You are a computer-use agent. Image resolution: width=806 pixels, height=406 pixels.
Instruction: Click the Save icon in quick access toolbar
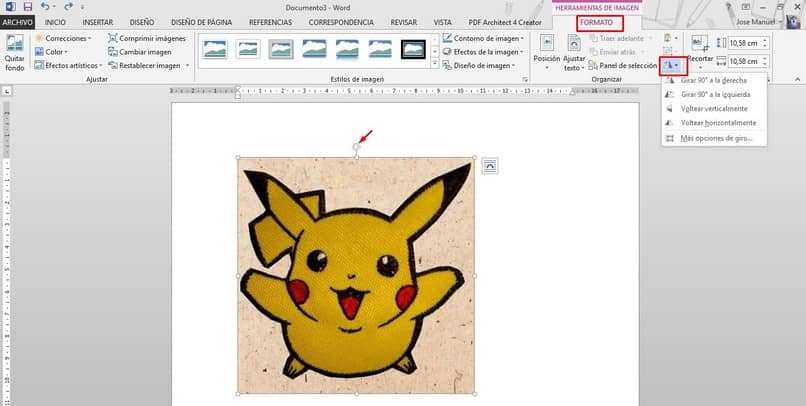pyautogui.click(x=27, y=6)
